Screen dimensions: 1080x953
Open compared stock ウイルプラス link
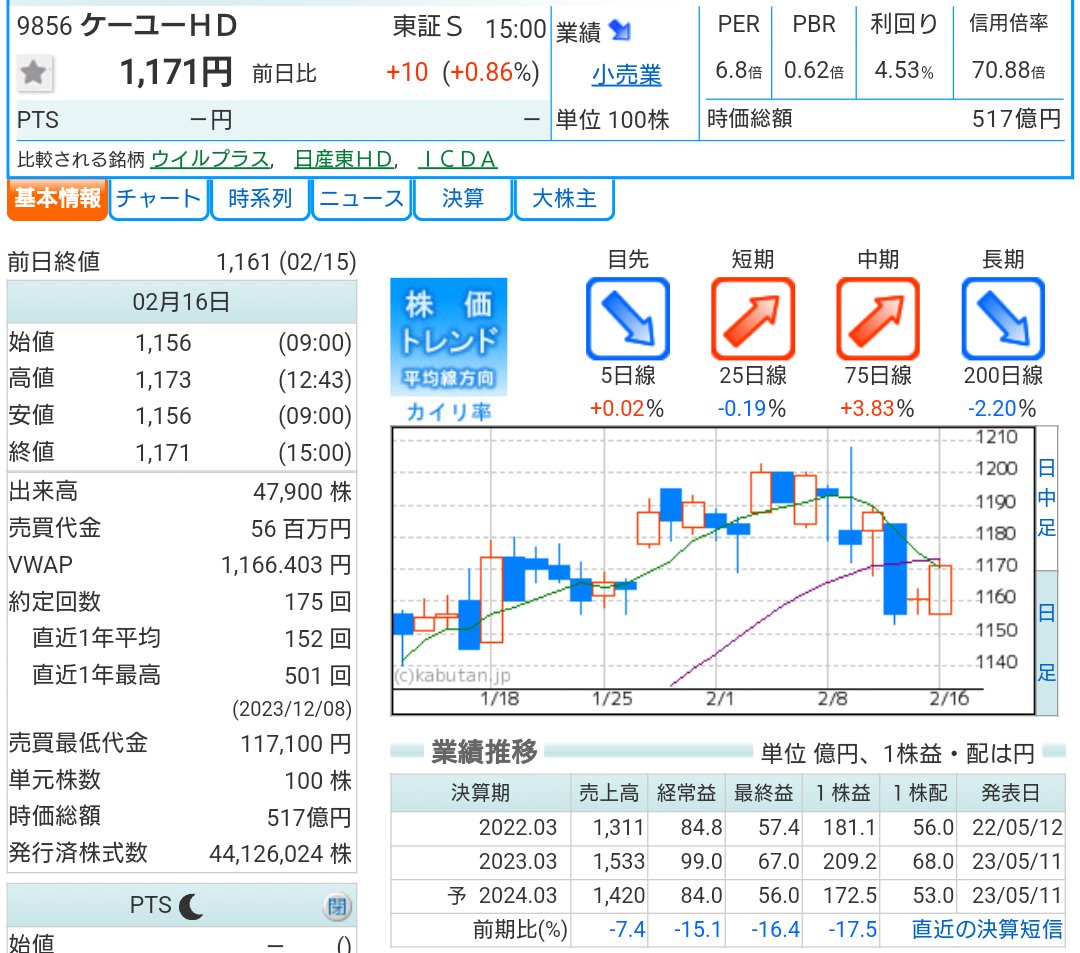210,159
